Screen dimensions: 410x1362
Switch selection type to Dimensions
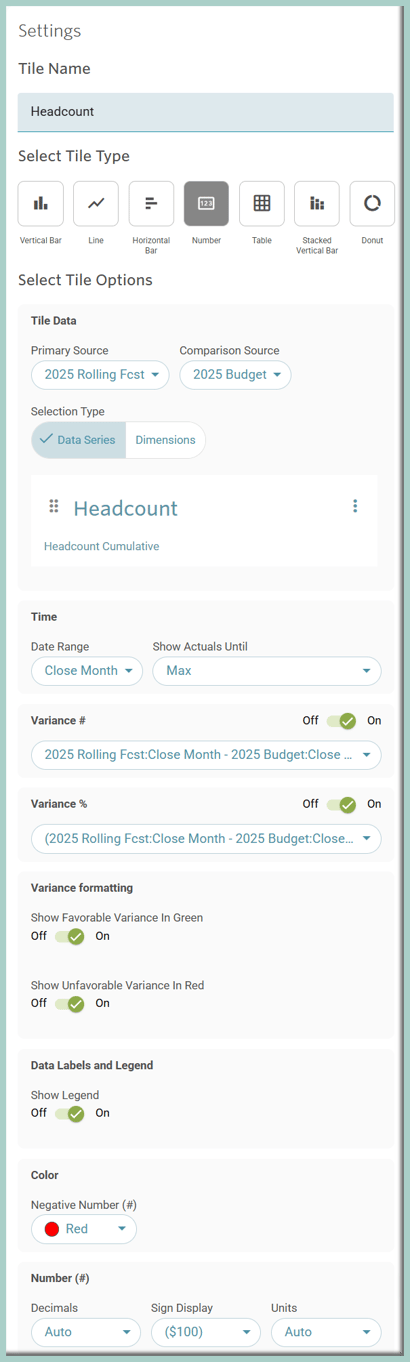(165, 440)
